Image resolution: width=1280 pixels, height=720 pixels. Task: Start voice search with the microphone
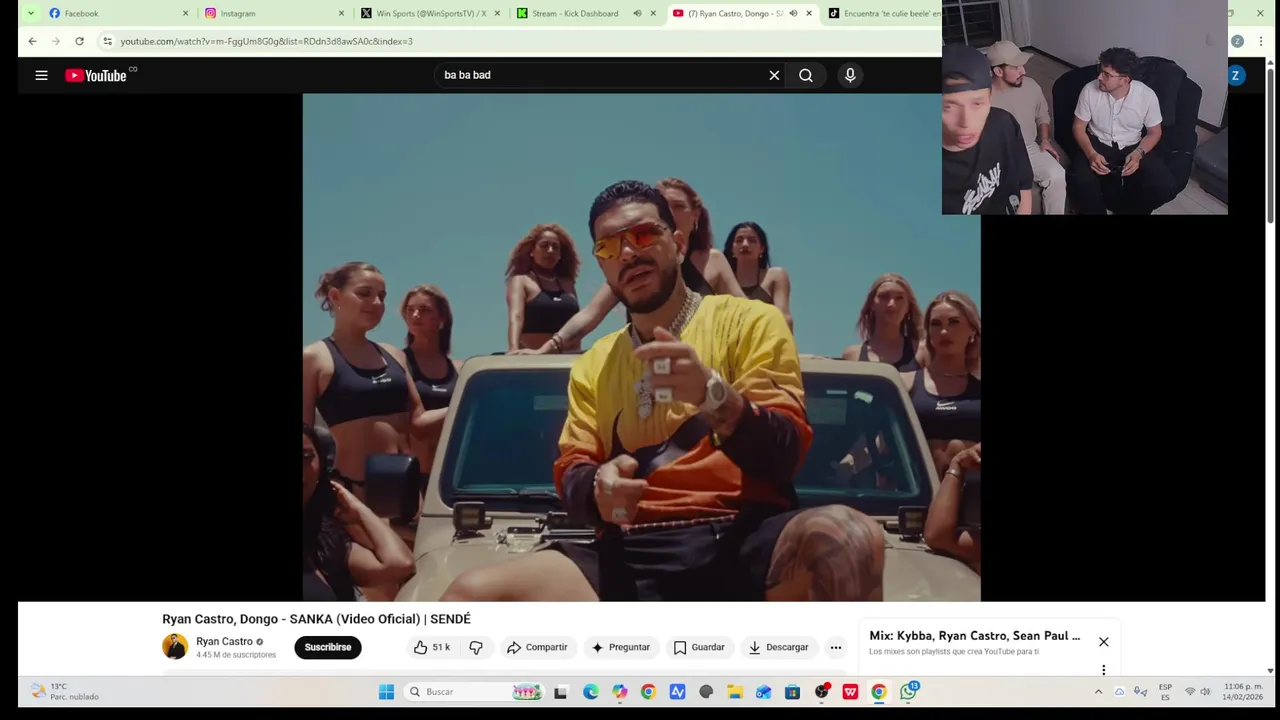[x=850, y=75]
